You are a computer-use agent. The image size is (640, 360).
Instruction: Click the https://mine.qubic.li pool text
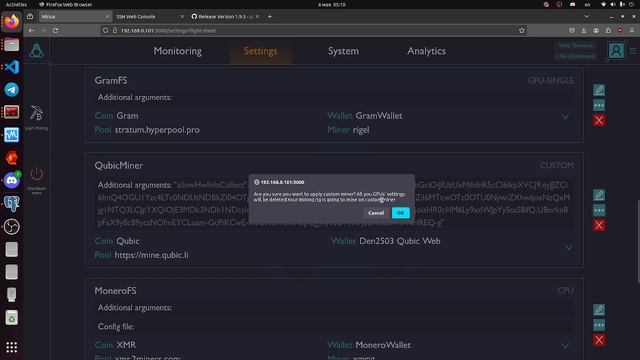point(151,255)
